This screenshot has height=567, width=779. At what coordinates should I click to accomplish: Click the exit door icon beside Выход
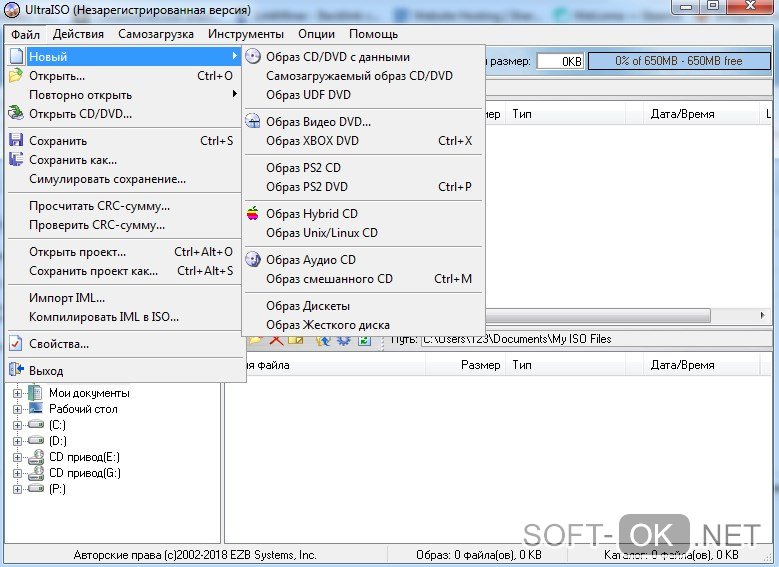click(x=16, y=370)
